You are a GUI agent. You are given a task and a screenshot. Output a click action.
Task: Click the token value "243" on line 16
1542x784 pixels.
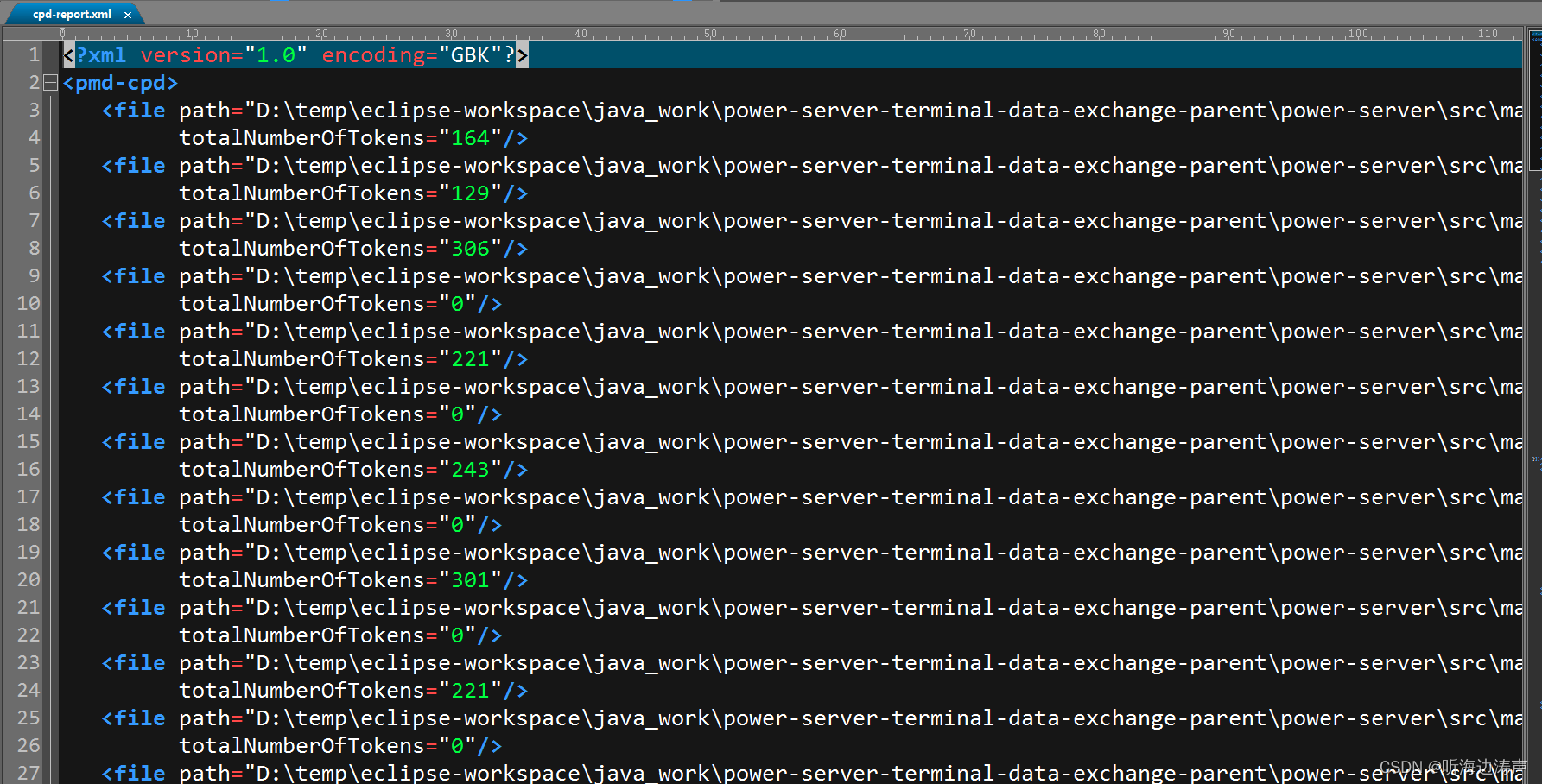(x=471, y=470)
